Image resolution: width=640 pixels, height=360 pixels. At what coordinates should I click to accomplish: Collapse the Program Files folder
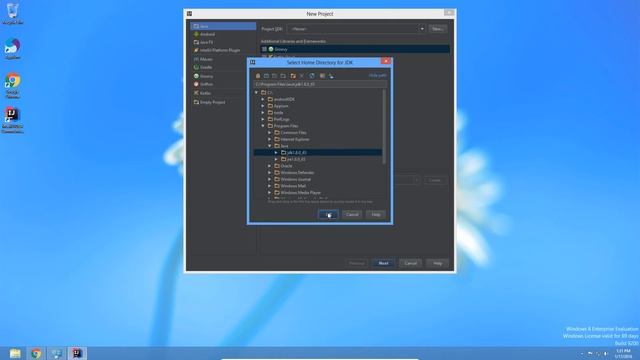263,126
